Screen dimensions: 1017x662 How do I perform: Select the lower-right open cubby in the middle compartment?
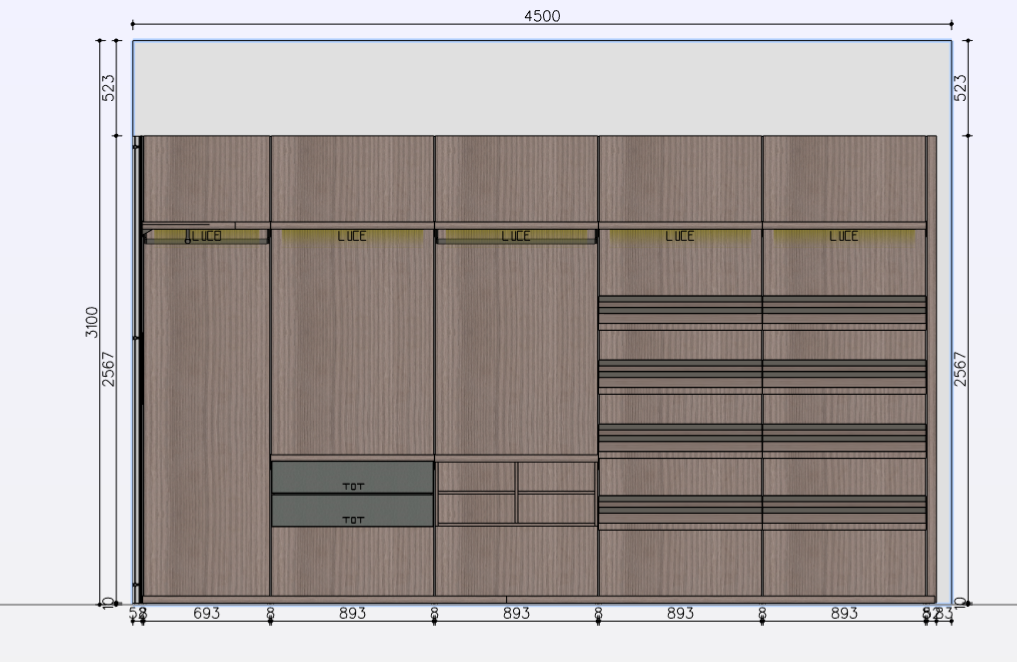point(556,509)
